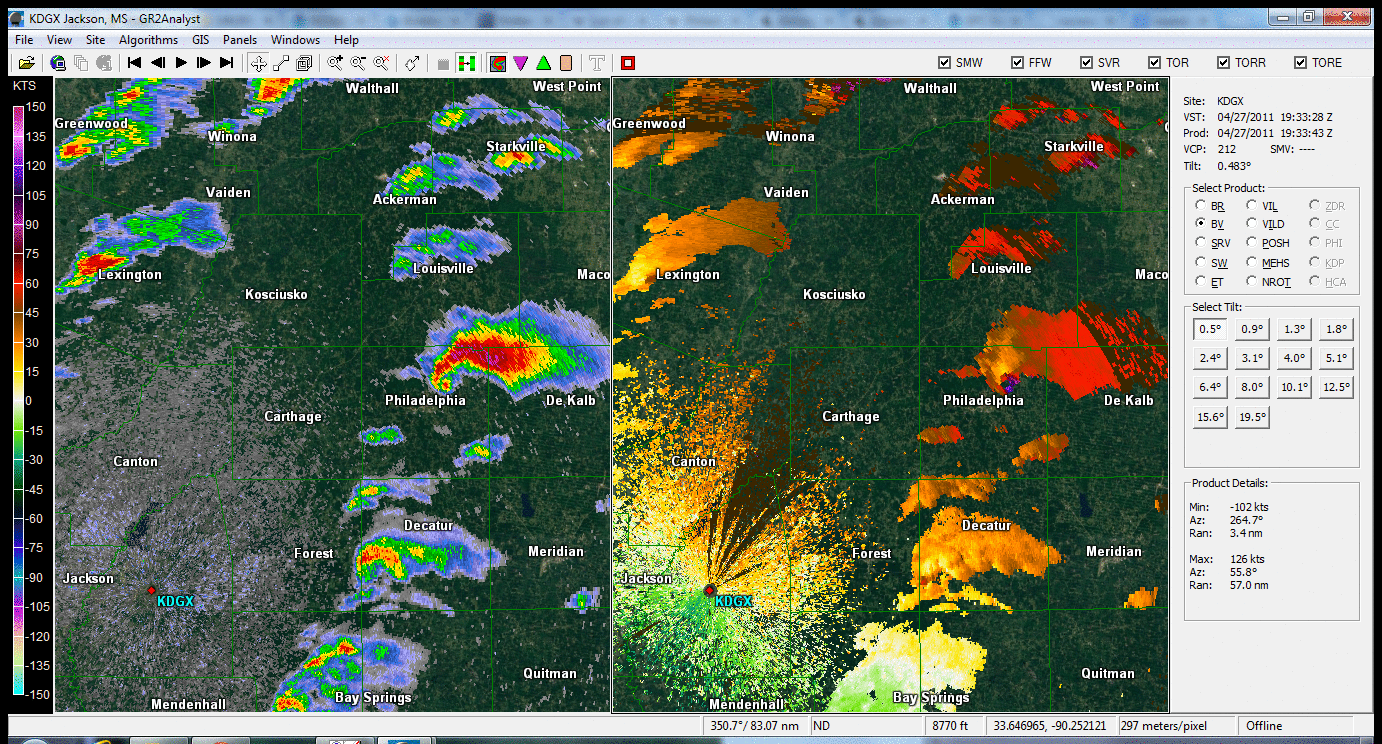Open the Site menu
The image size is (1382, 744).
pyautogui.click(x=95, y=40)
